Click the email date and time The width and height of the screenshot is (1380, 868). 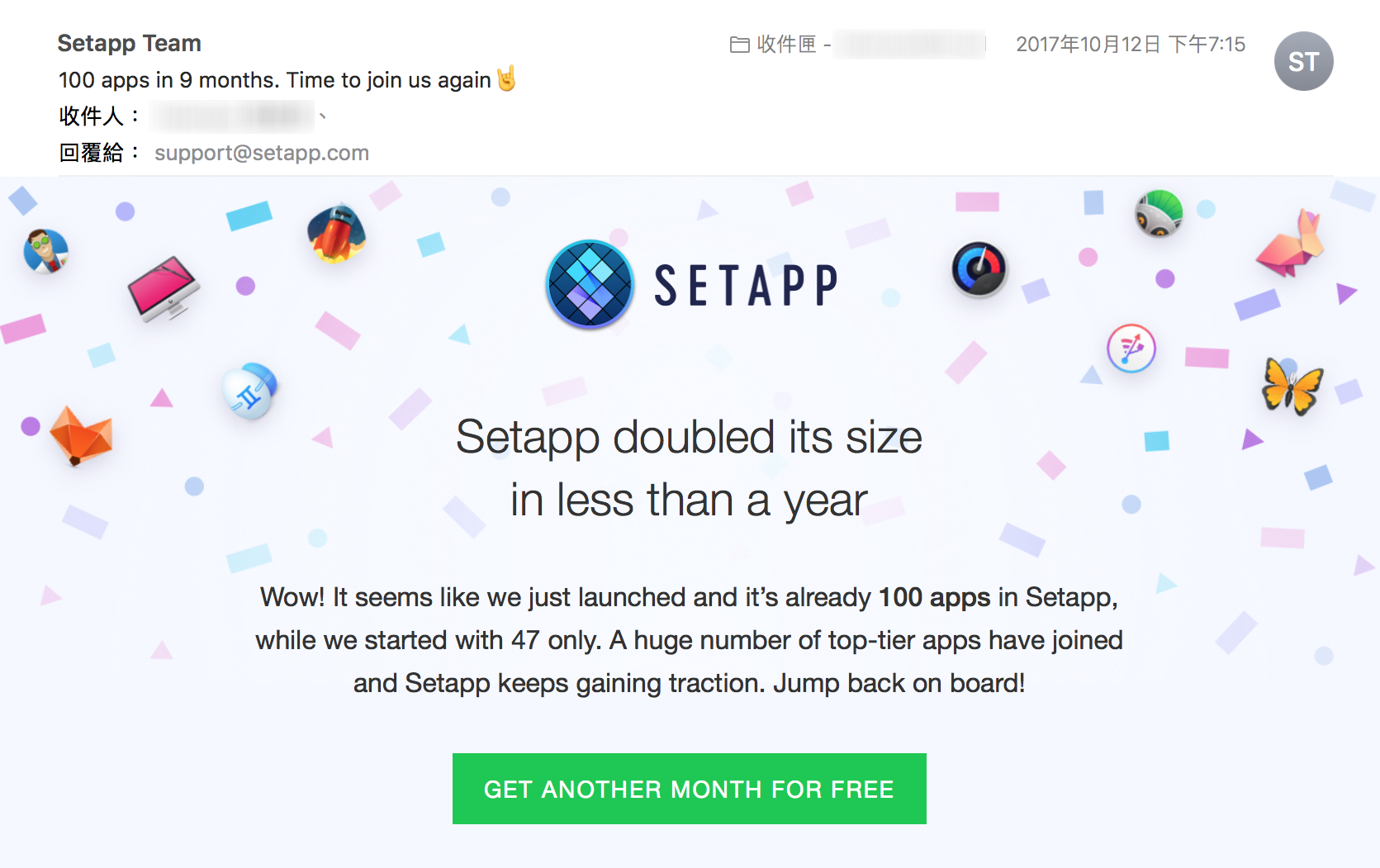(1130, 45)
